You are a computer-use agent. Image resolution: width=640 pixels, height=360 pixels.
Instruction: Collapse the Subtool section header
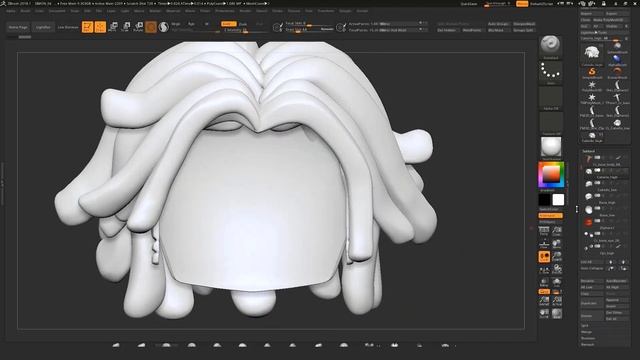click(x=589, y=151)
